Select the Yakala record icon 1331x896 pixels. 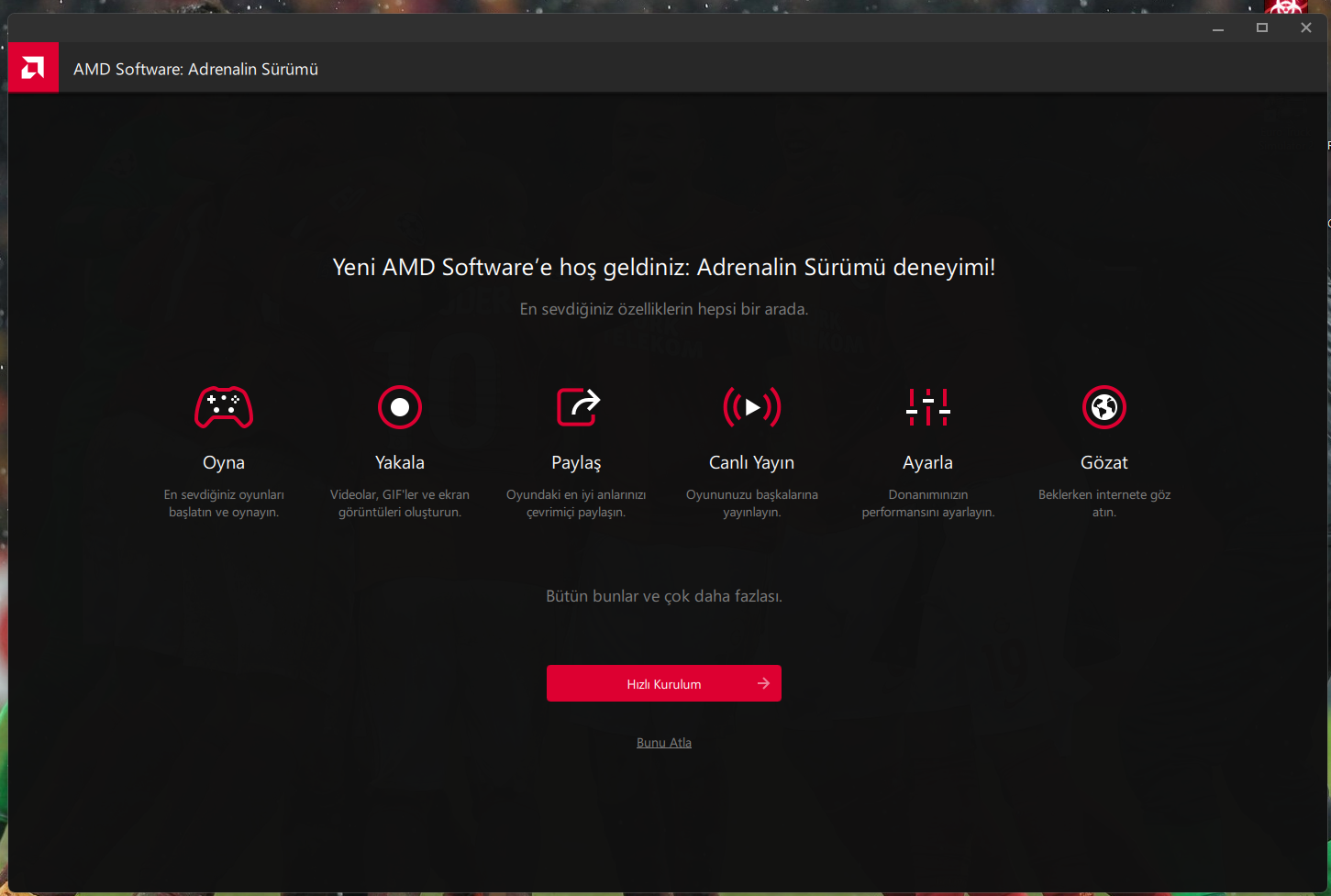pyautogui.click(x=400, y=407)
